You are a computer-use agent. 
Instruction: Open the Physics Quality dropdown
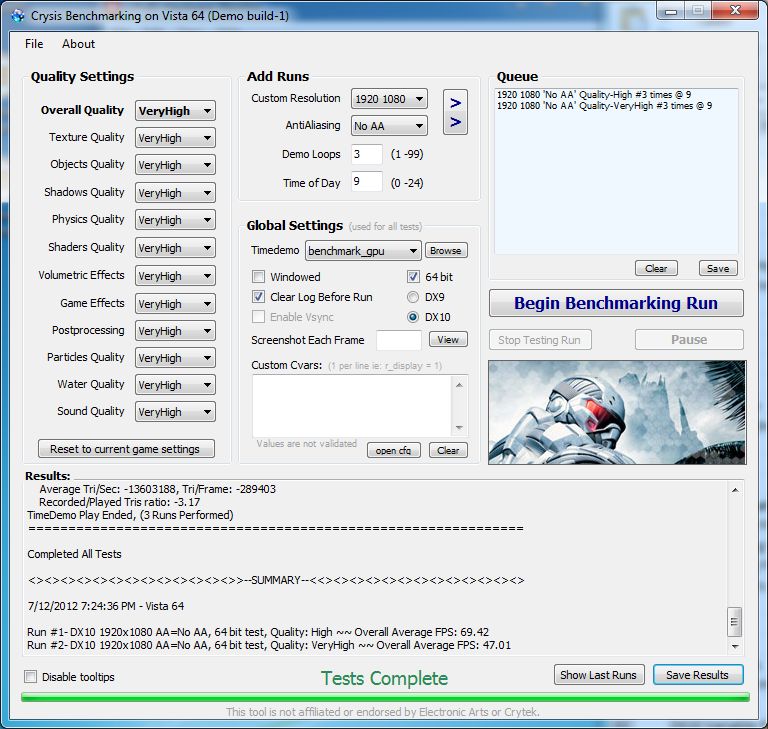point(175,219)
